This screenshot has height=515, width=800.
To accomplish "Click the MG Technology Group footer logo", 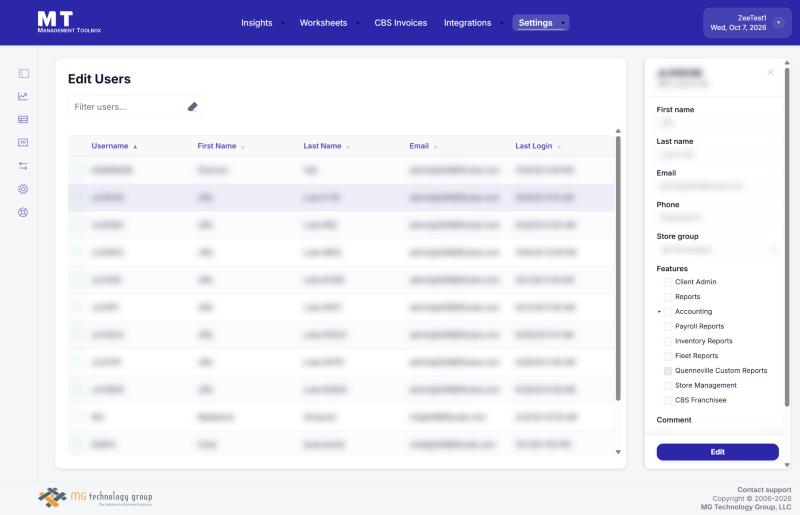I will coord(95,497).
